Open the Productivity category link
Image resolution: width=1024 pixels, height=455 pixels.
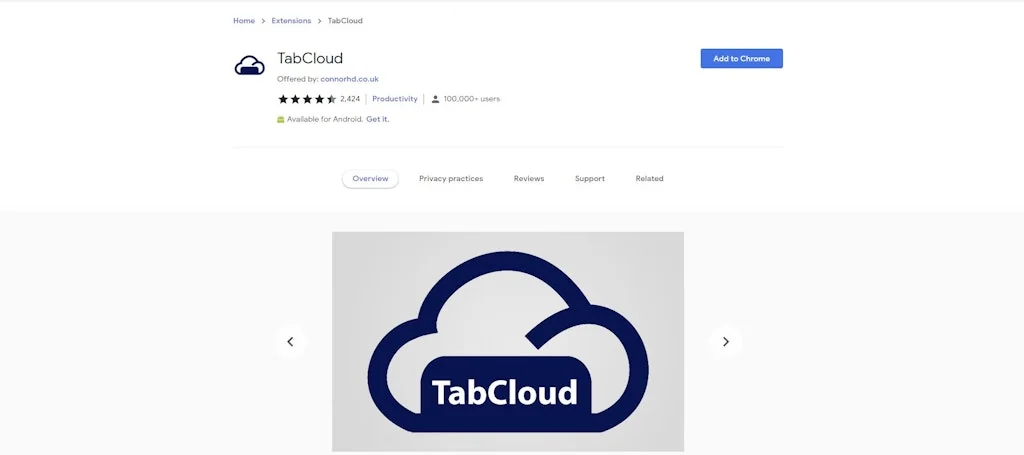(395, 99)
